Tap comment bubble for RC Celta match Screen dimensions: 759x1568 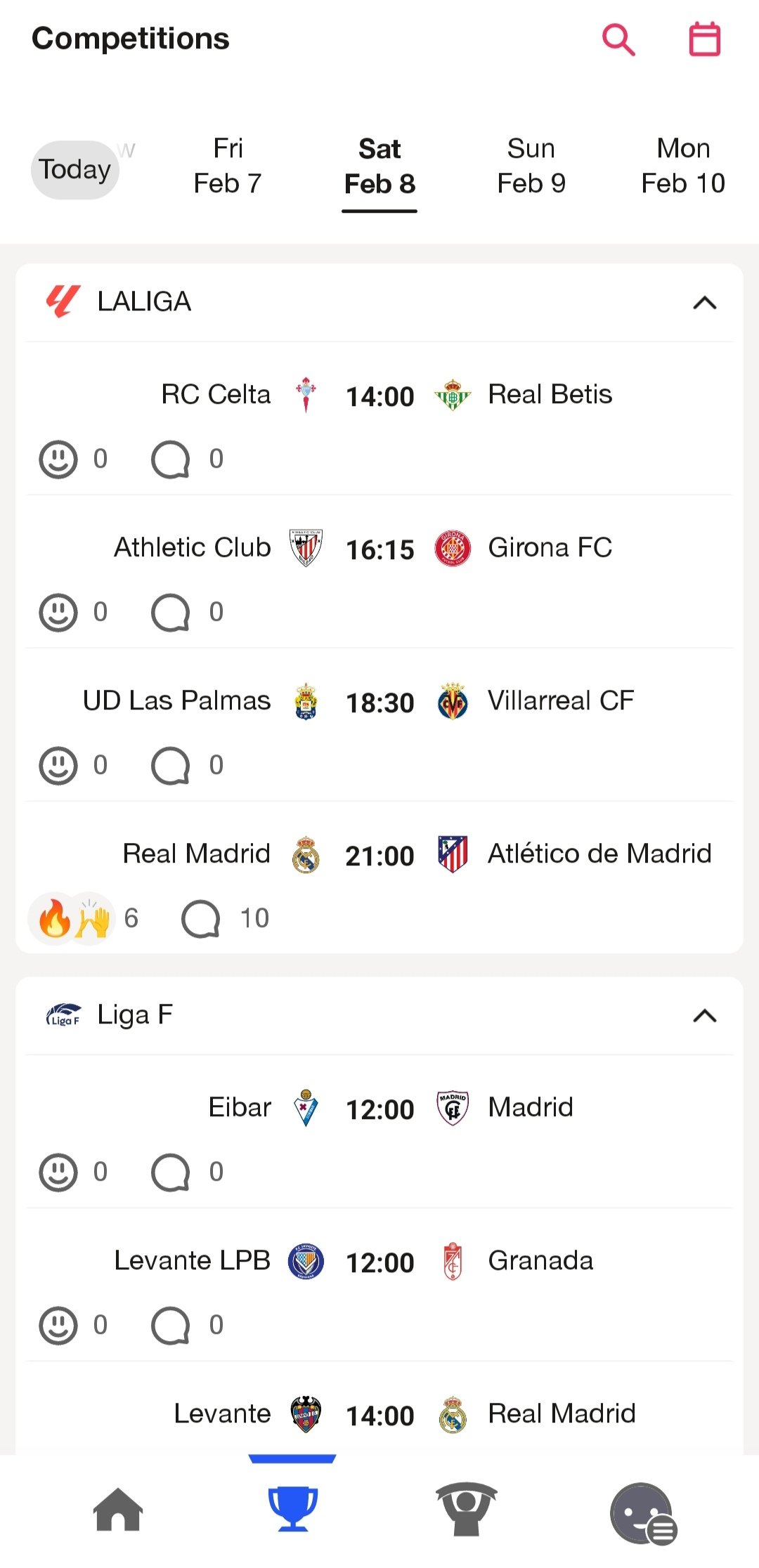click(x=171, y=459)
